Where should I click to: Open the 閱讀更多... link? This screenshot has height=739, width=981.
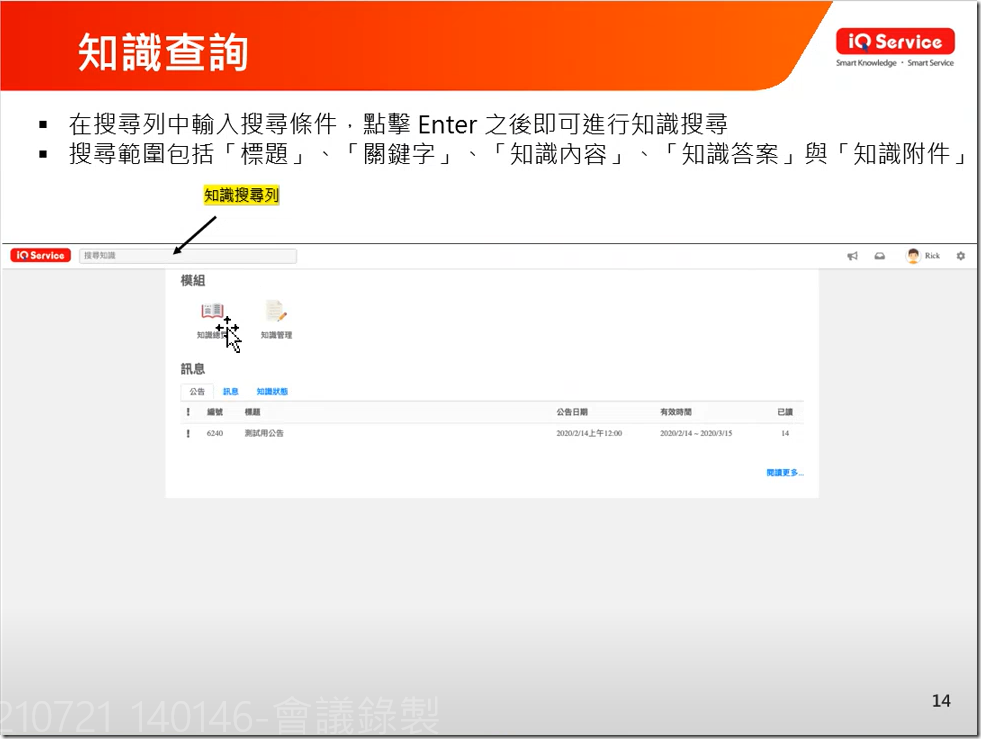coord(784,473)
